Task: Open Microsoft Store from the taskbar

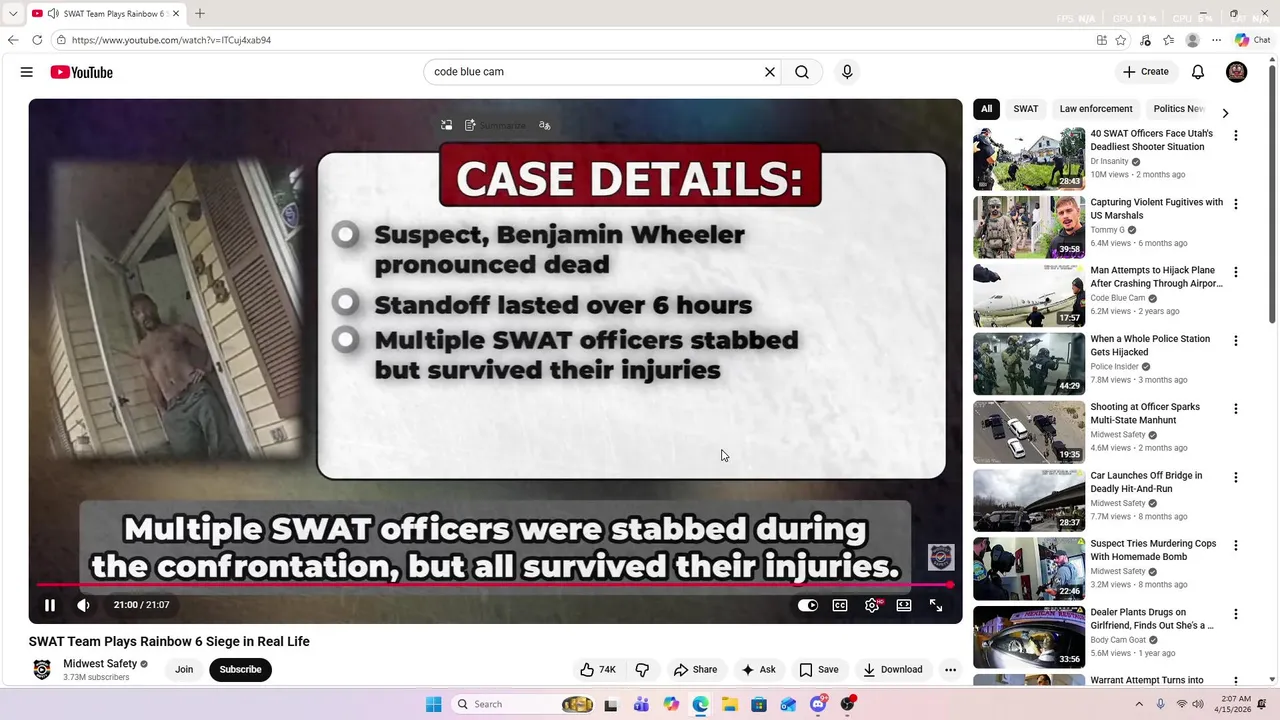Action: (x=759, y=704)
